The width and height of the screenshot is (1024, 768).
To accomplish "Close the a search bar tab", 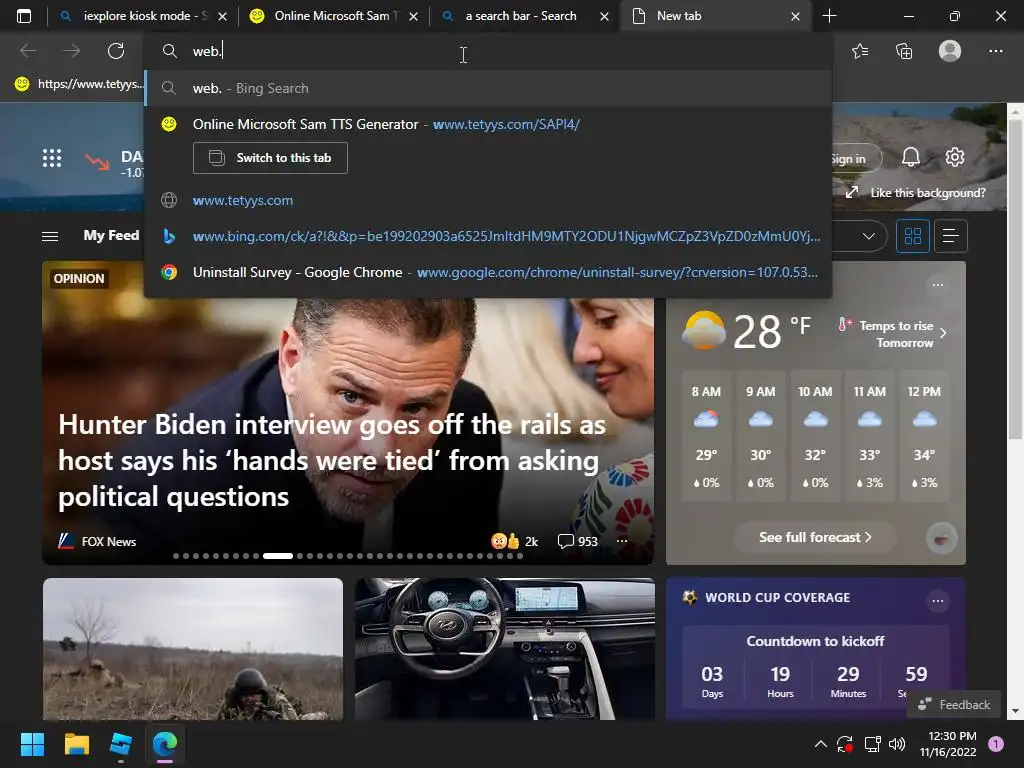I will [604, 16].
